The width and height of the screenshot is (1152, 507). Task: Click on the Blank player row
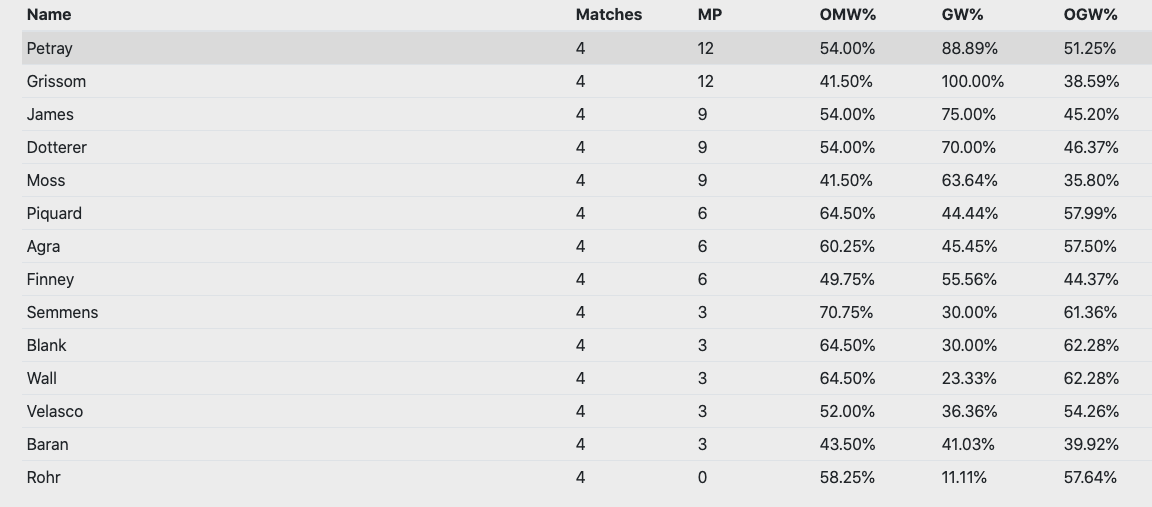point(587,345)
